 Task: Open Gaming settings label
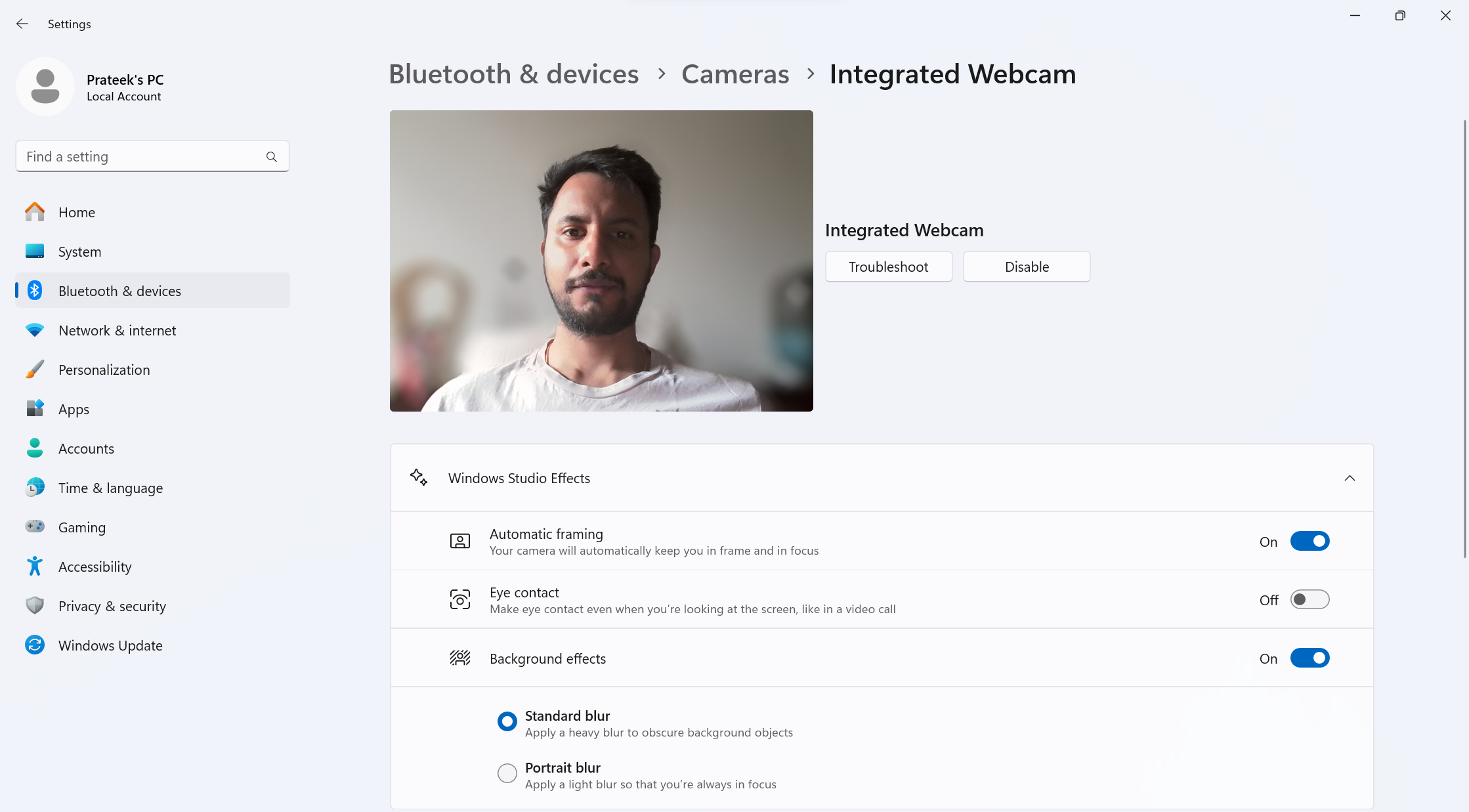(82, 528)
